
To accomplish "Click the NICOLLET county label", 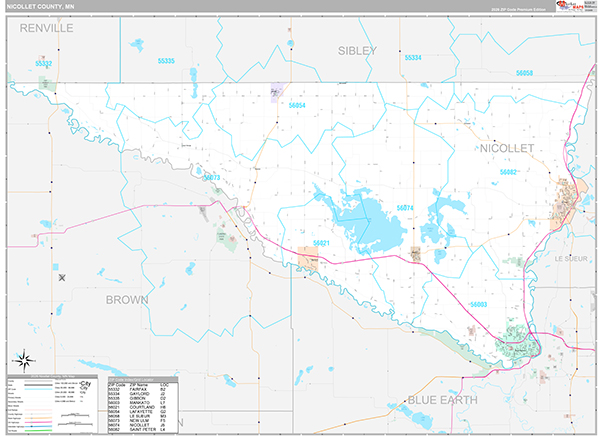I will (507, 149).
